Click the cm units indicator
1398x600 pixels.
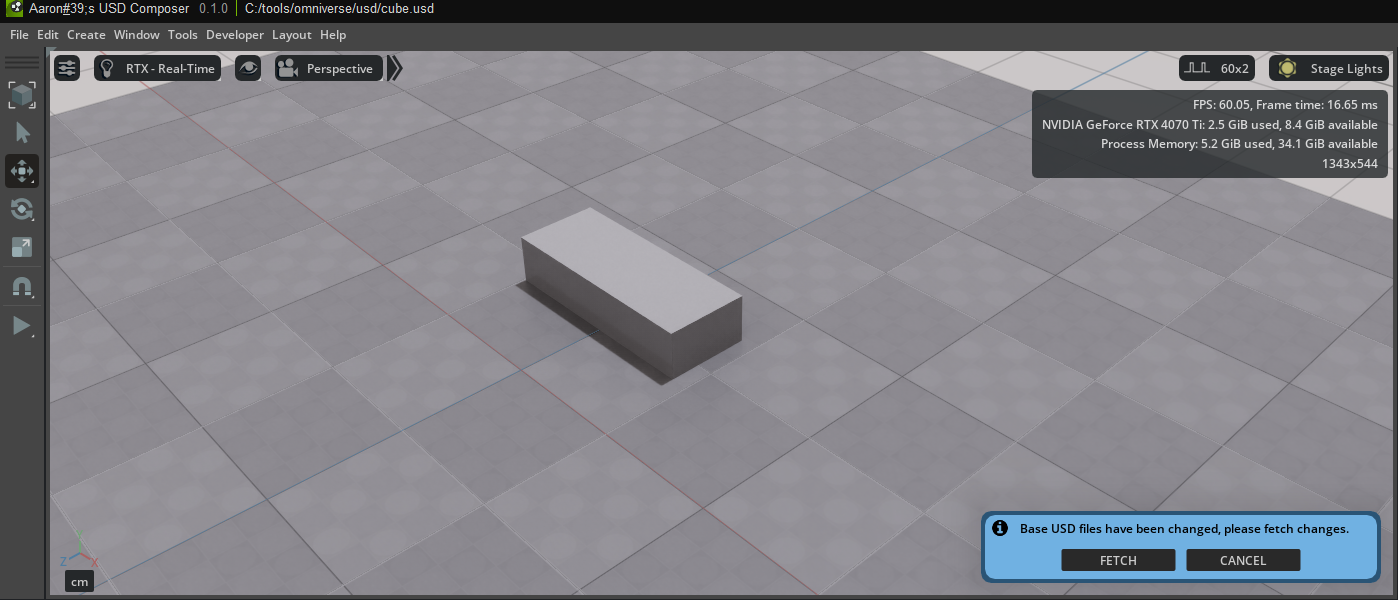(x=79, y=581)
